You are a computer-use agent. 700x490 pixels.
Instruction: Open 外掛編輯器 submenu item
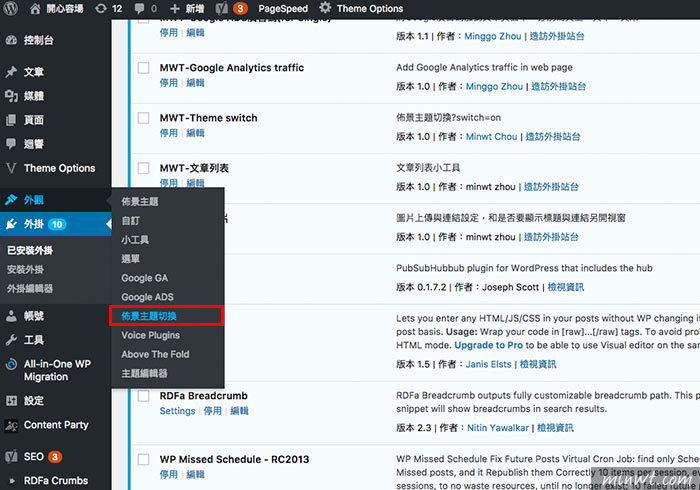(x=30, y=289)
